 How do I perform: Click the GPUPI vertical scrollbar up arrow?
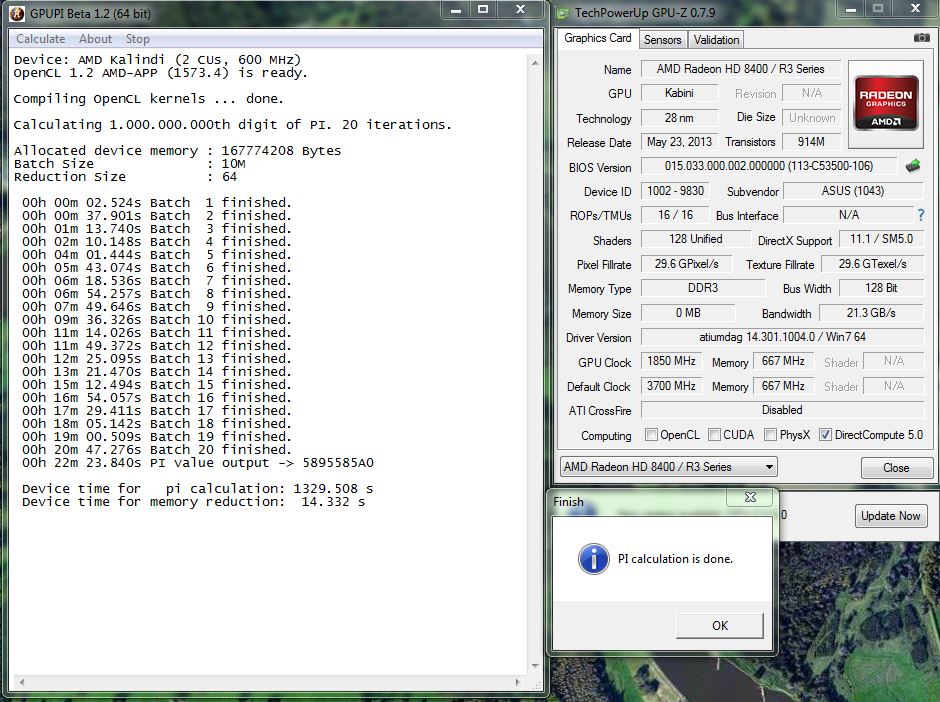click(535, 63)
